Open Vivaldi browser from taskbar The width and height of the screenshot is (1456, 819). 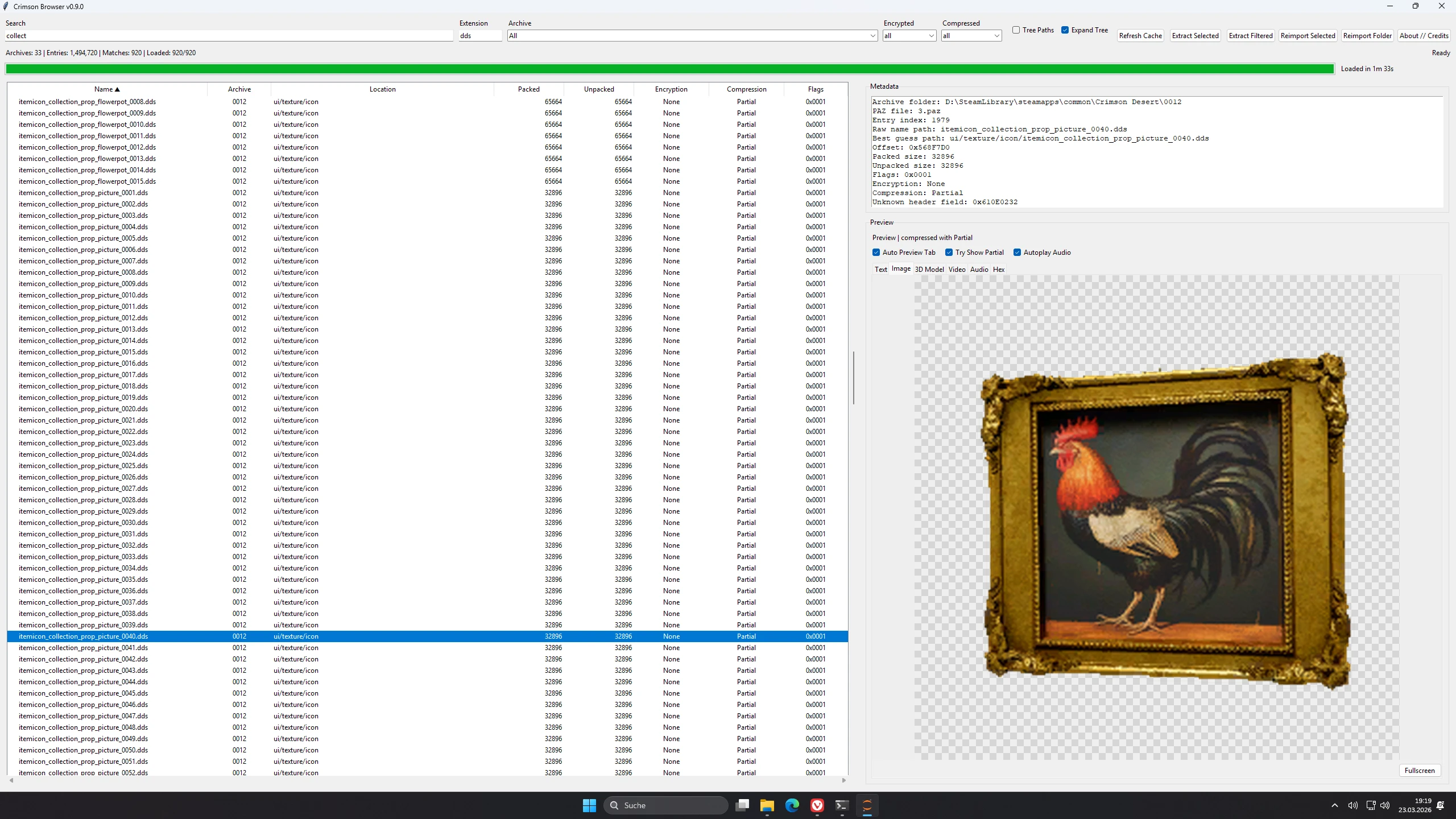pyautogui.click(x=817, y=805)
